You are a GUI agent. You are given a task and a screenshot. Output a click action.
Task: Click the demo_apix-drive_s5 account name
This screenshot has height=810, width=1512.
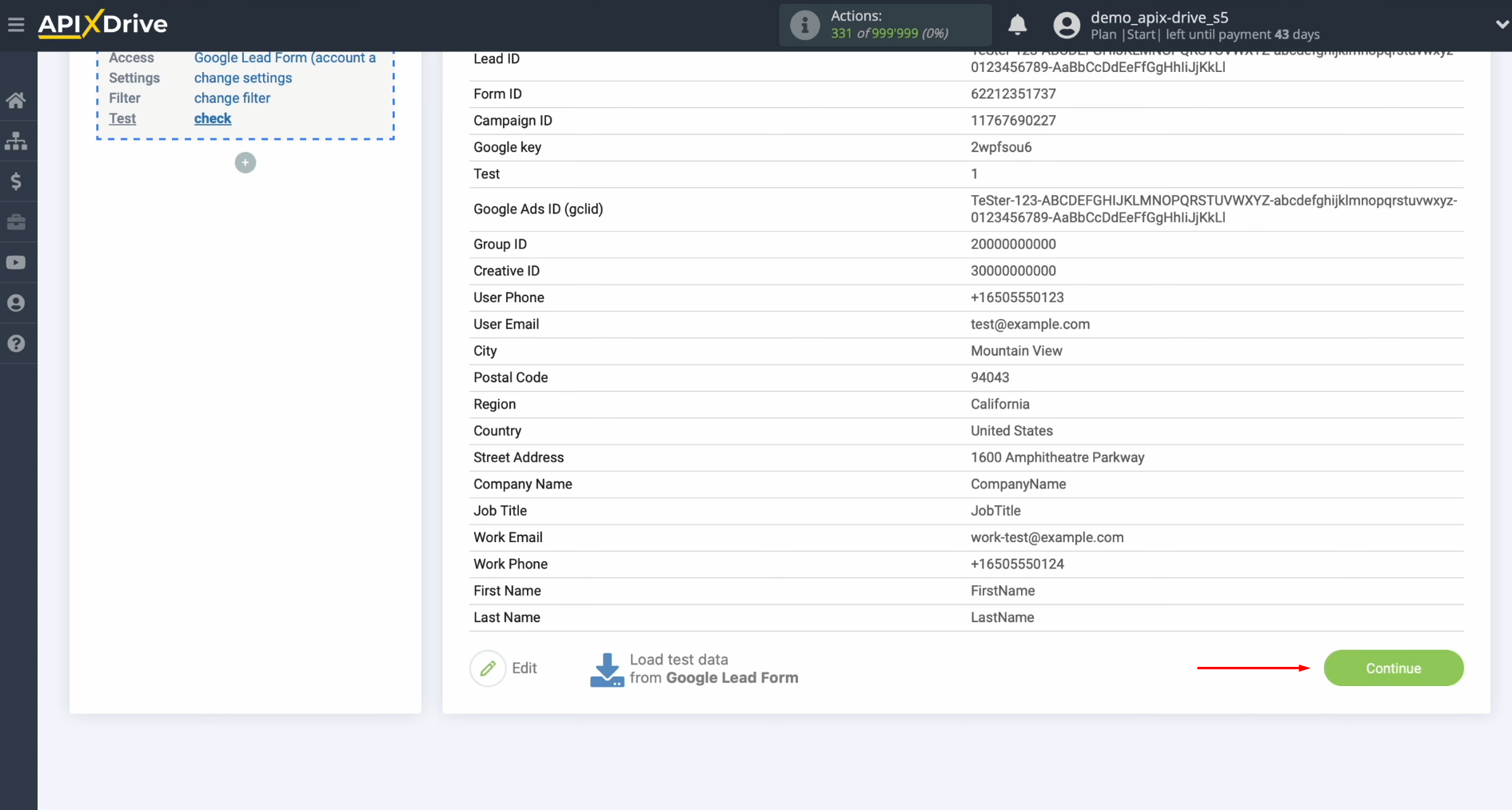click(1159, 17)
